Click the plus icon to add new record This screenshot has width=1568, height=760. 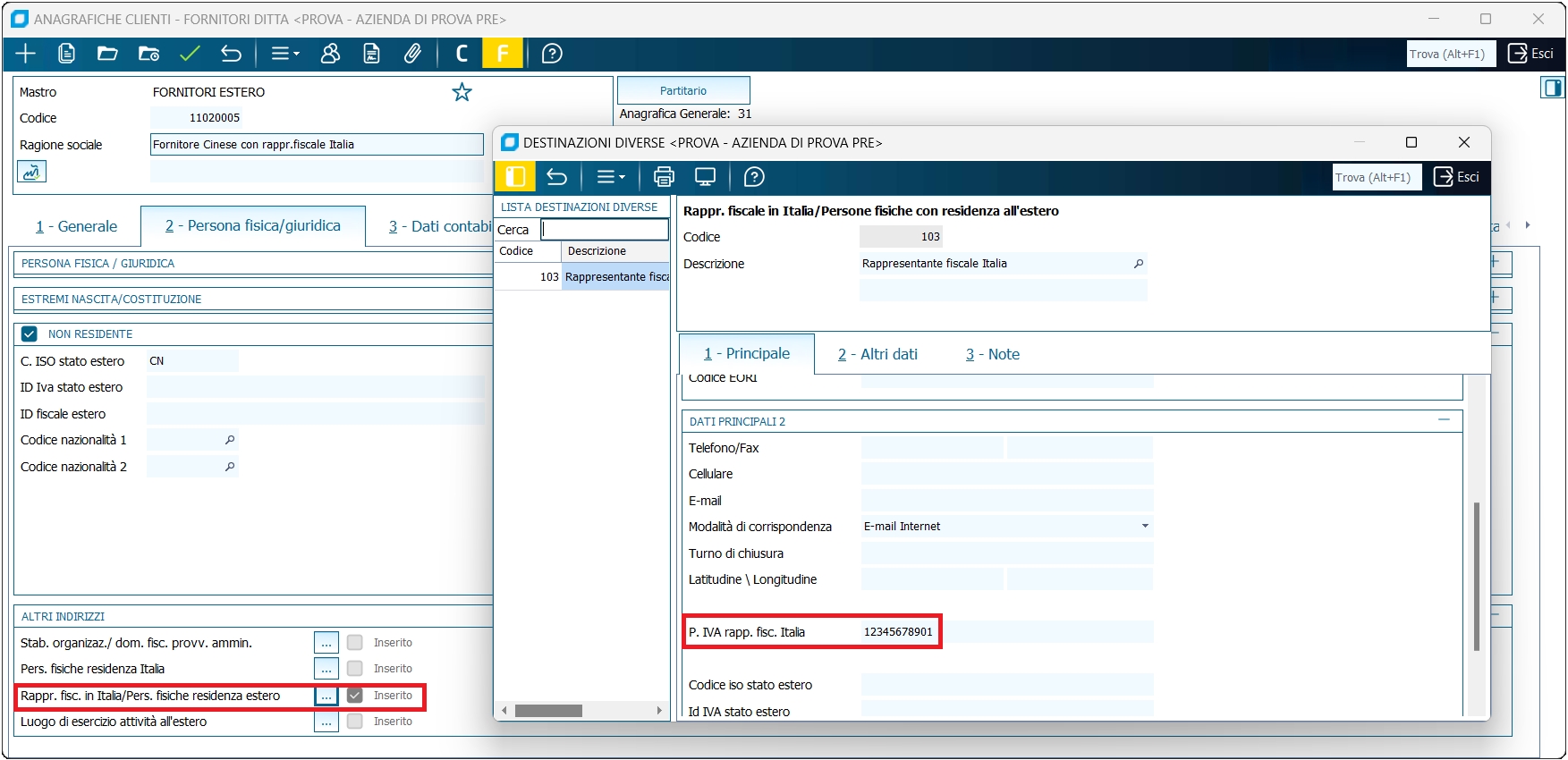point(25,54)
